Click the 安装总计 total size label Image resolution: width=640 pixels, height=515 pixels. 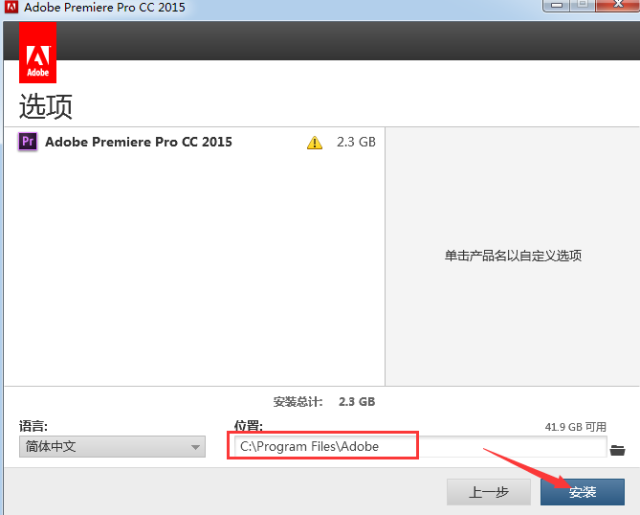pyautogui.click(x=298, y=401)
